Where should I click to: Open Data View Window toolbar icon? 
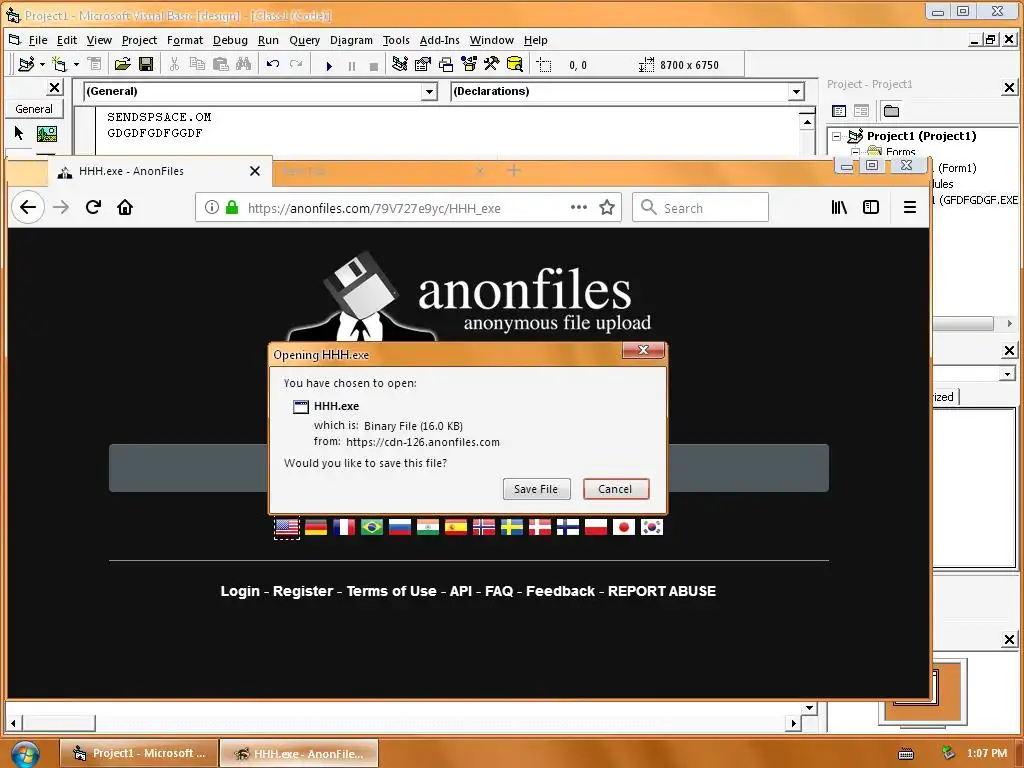pyautogui.click(x=515, y=64)
